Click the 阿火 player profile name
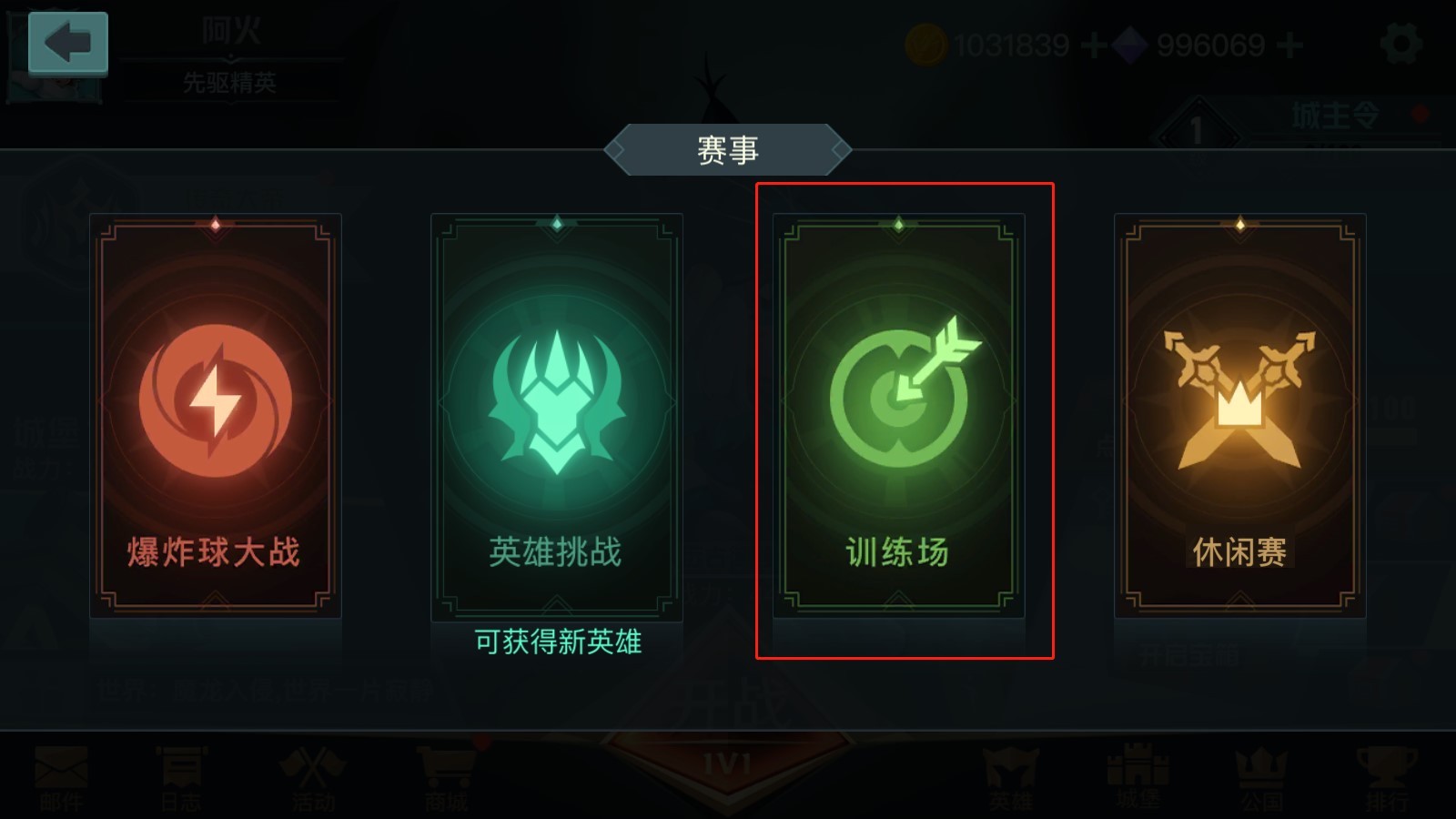 click(231, 31)
